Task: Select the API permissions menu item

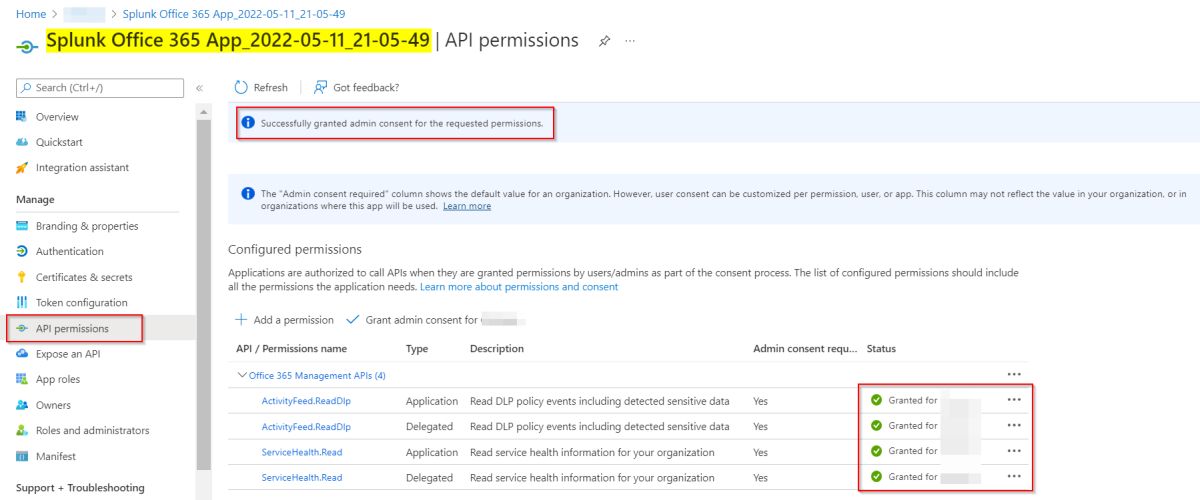Action: 72,328
